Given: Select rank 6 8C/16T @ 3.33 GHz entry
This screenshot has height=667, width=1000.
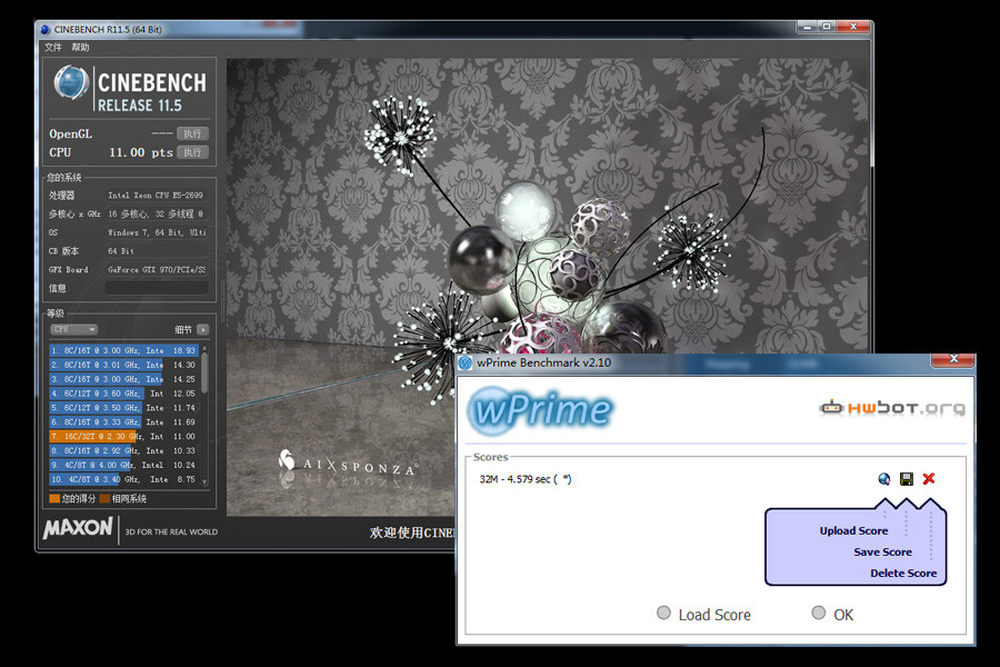Looking at the screenshot, I should coord(124,422).
